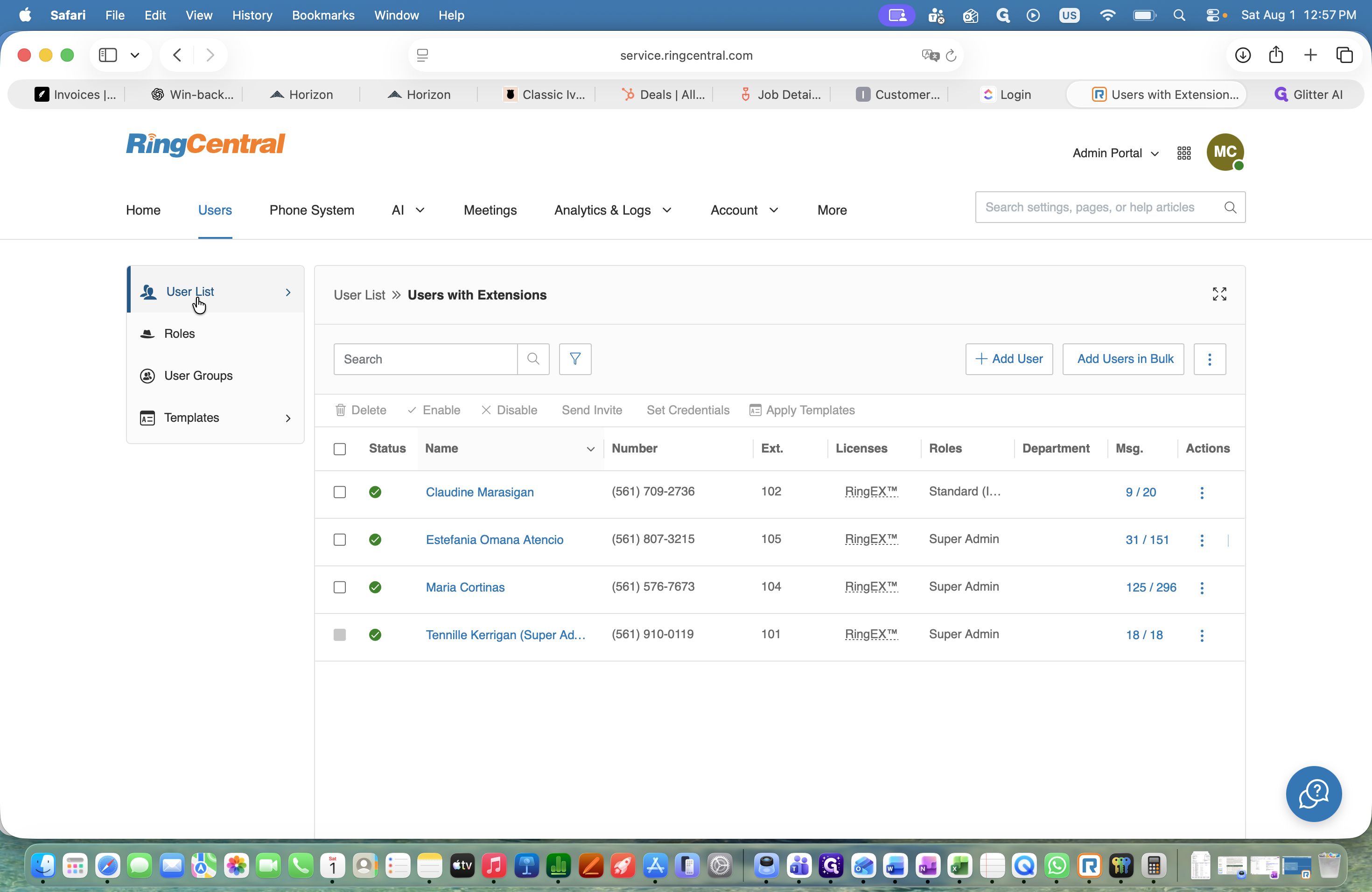
Task: Open the apps grid launcher icon
Action: pyautogui.click(x=1184, y=153)
